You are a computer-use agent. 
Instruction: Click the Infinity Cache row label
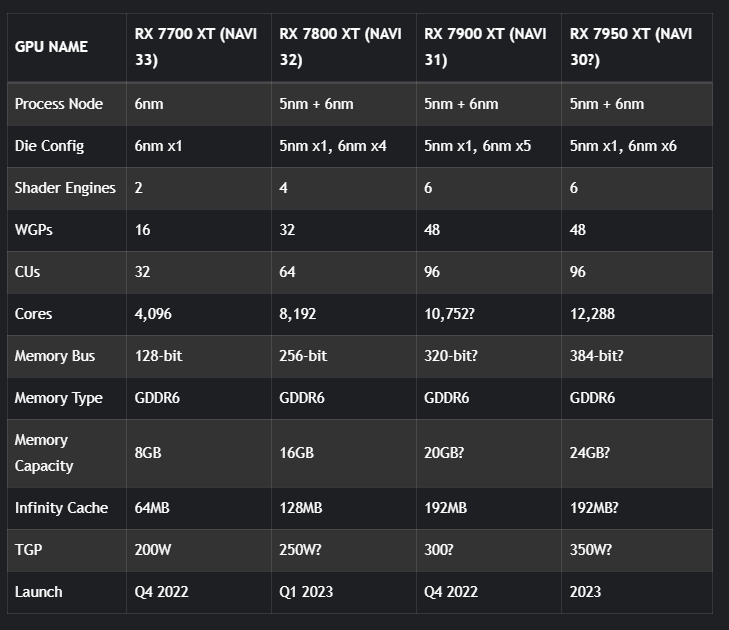point(61,508)
